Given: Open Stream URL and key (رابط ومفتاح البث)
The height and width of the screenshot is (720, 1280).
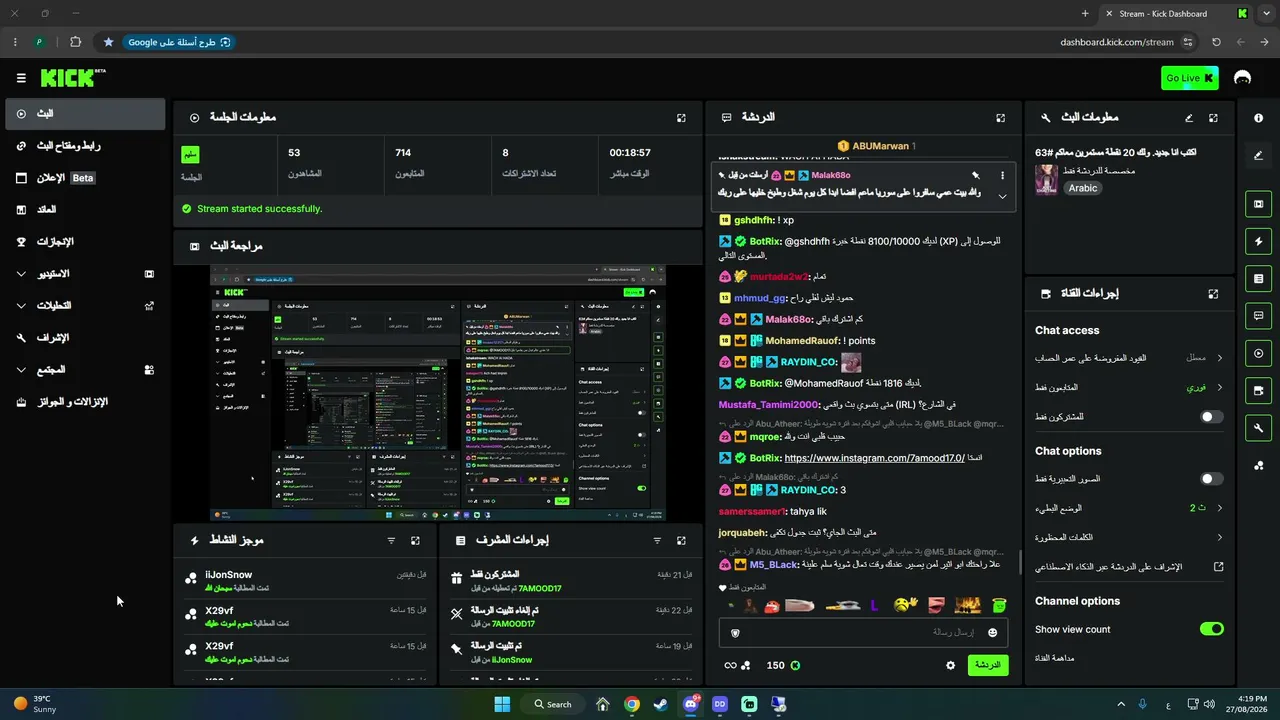Looking at the screenshot, I should click(85, 146).
